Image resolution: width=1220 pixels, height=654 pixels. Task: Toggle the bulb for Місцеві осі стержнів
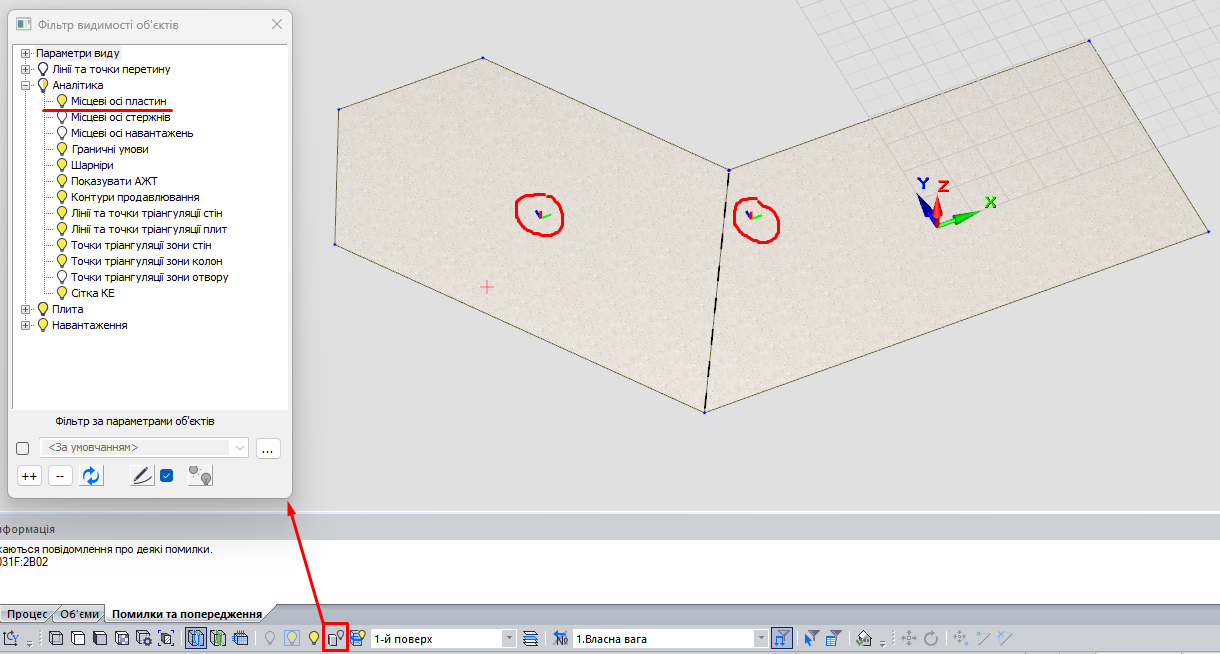point(62,117)
